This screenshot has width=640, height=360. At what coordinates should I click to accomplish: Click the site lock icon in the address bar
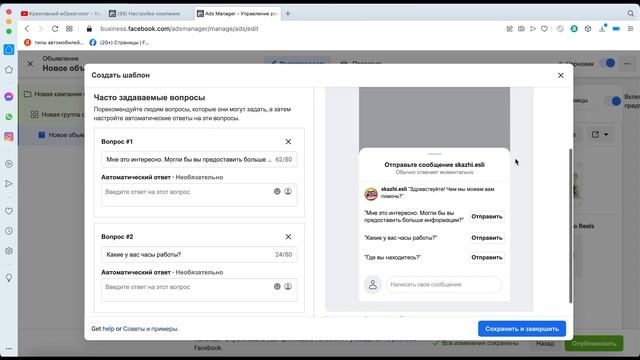coord(89,29)
